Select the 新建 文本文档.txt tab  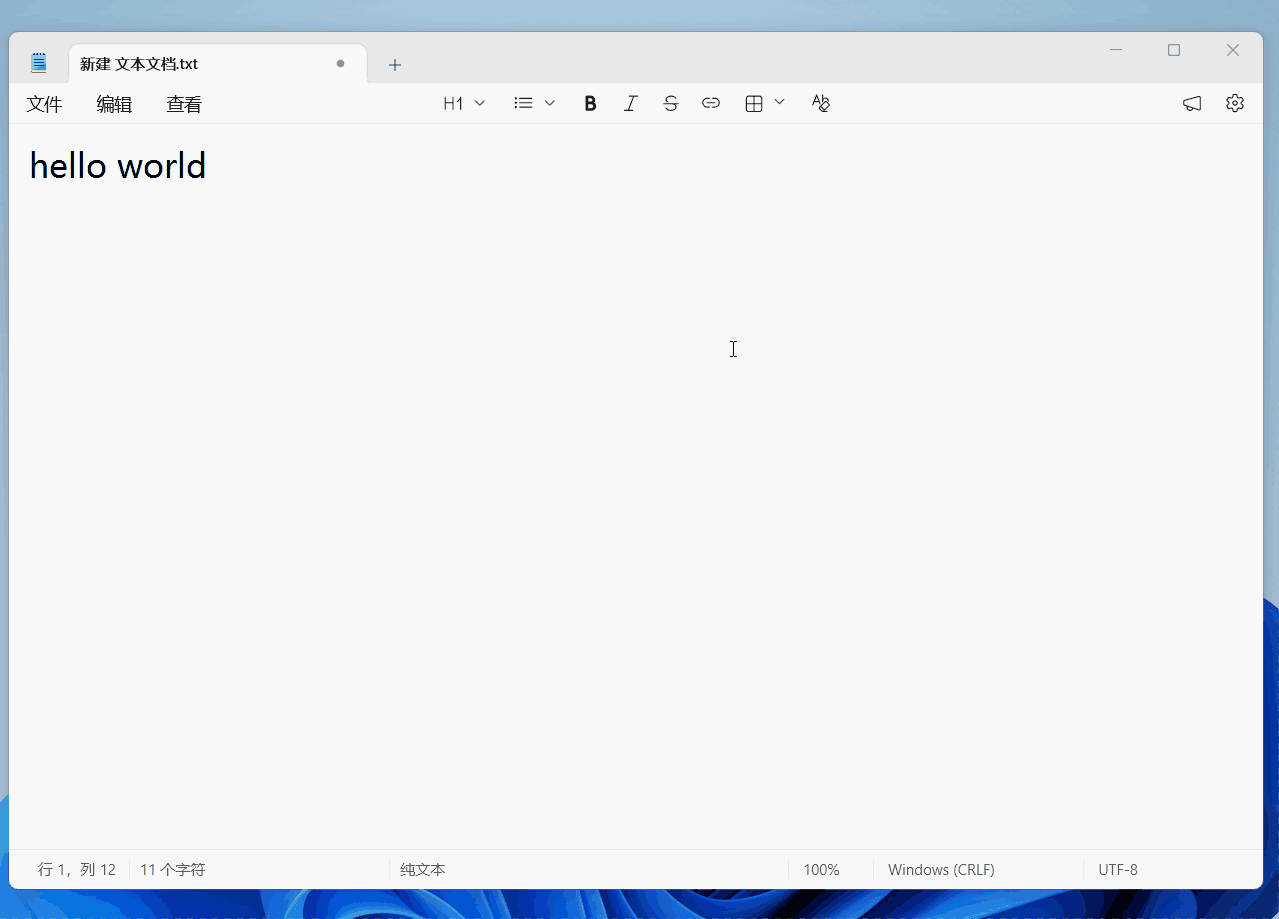click(218, 64)
